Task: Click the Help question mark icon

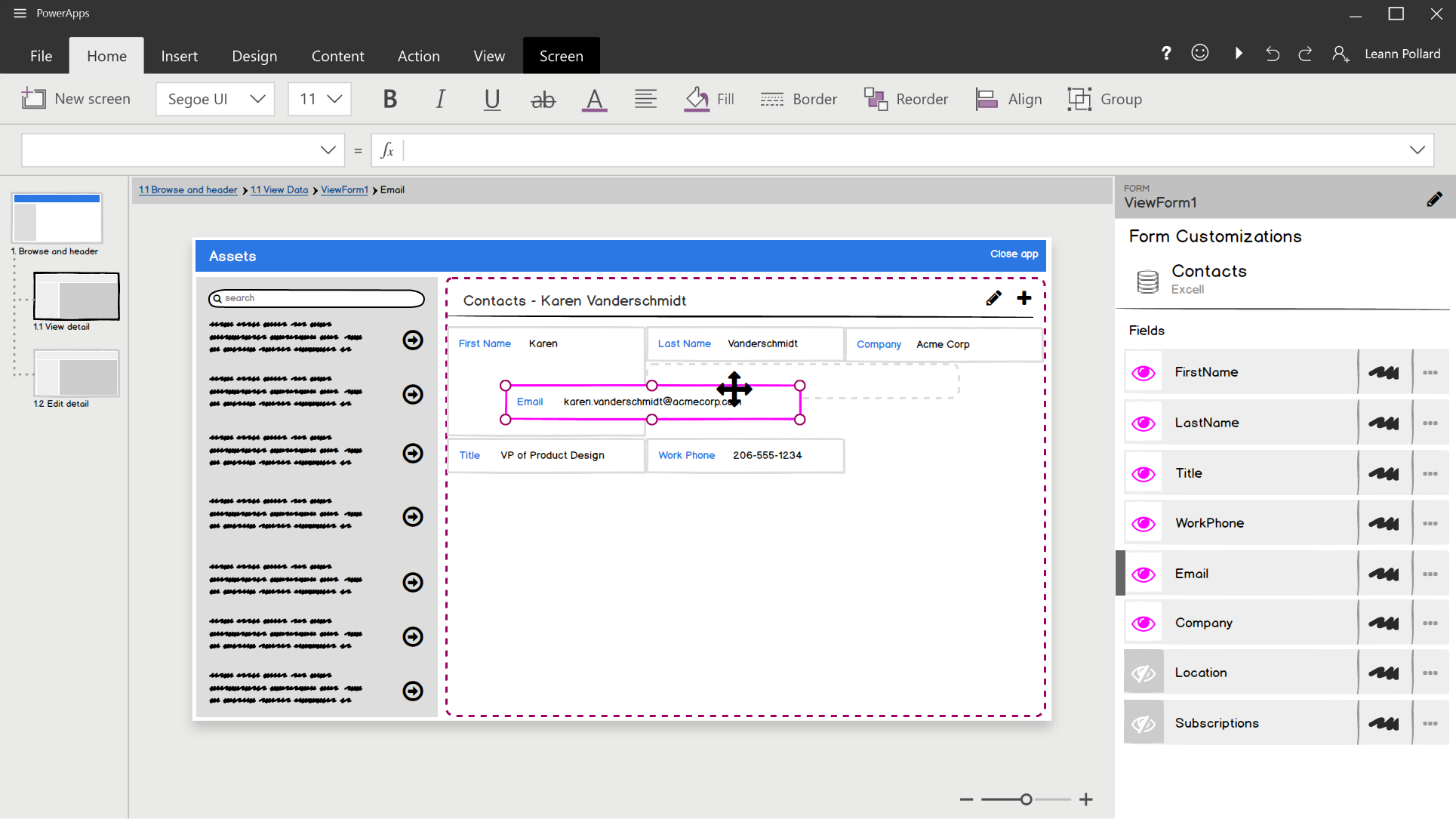Action: tap(1166, 53)
